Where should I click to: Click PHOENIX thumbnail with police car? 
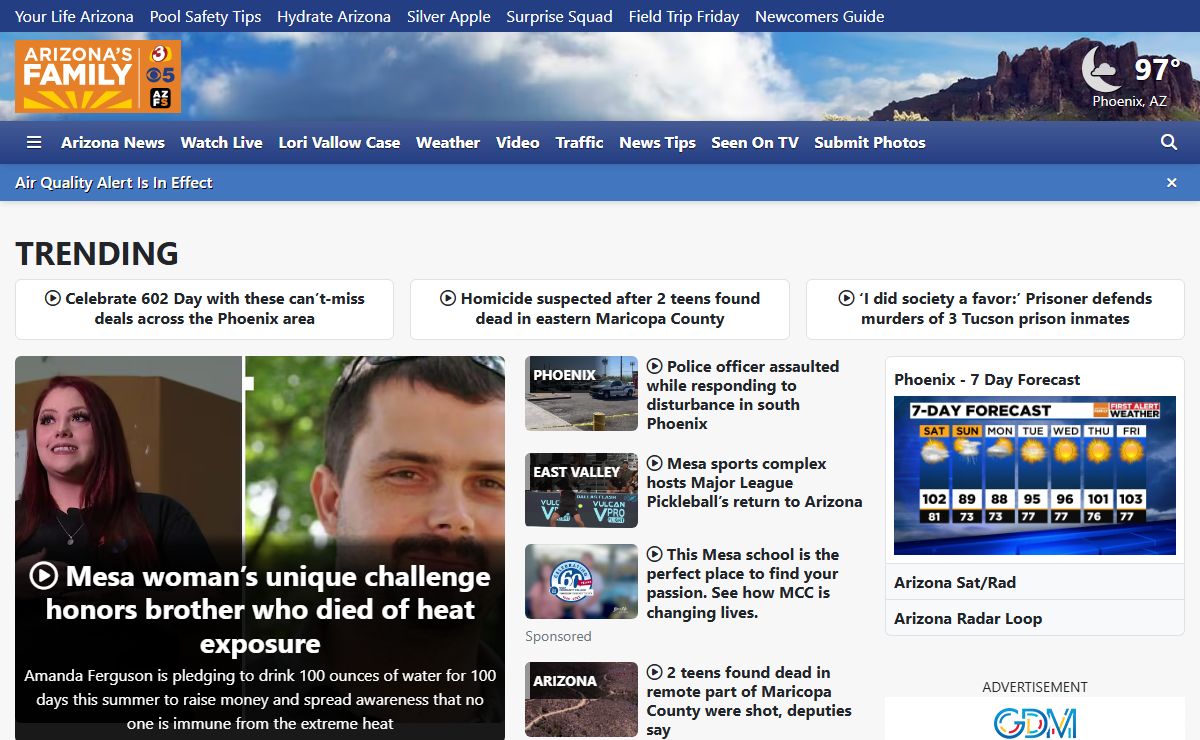(581, 394)
